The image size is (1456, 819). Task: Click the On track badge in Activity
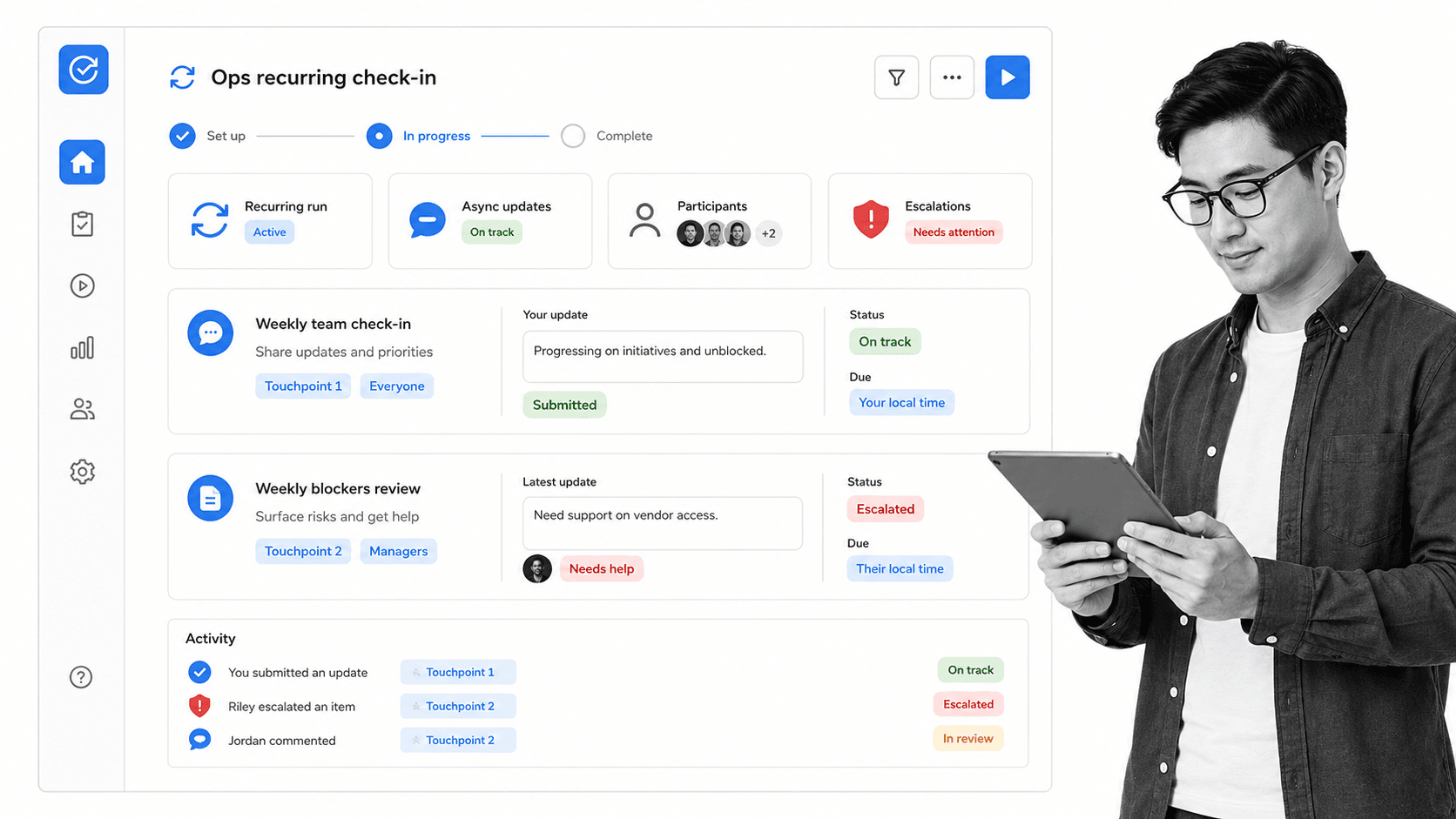[971, 670]
